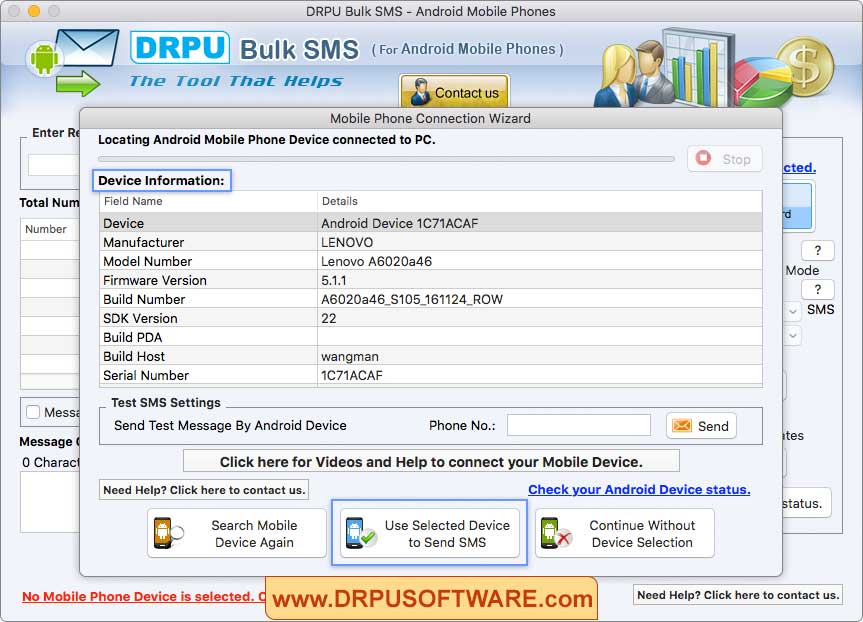Click the device search progress bar
This screenshot has width=863, height=622.
coord(386,159)
